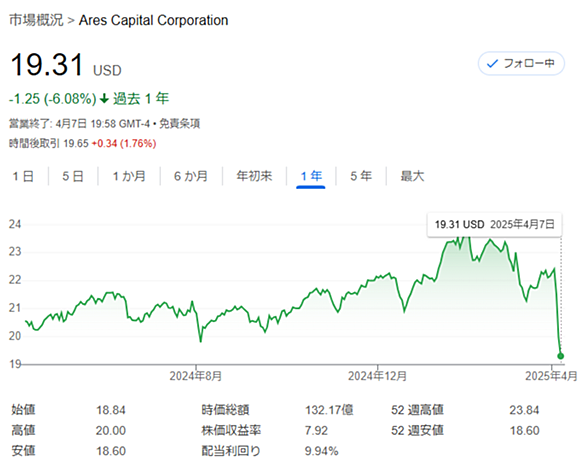Click the green dot at the chart's end
Viewport: 586px width, 464px height.
tap(561, 356)
